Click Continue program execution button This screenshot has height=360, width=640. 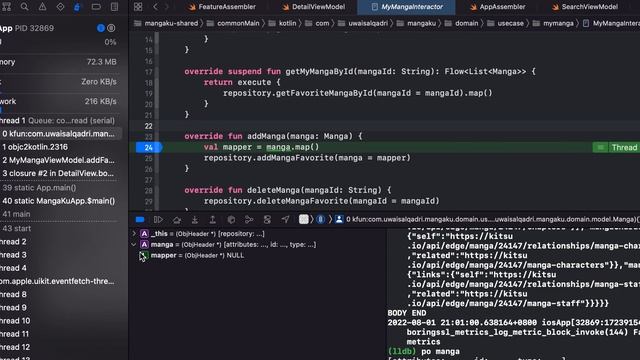[158, 220]
